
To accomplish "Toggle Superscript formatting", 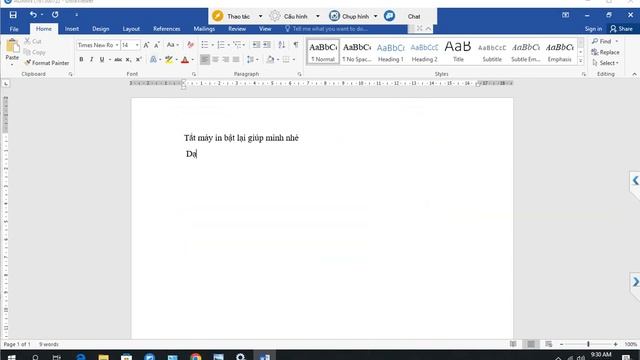I will coord(139,60).
